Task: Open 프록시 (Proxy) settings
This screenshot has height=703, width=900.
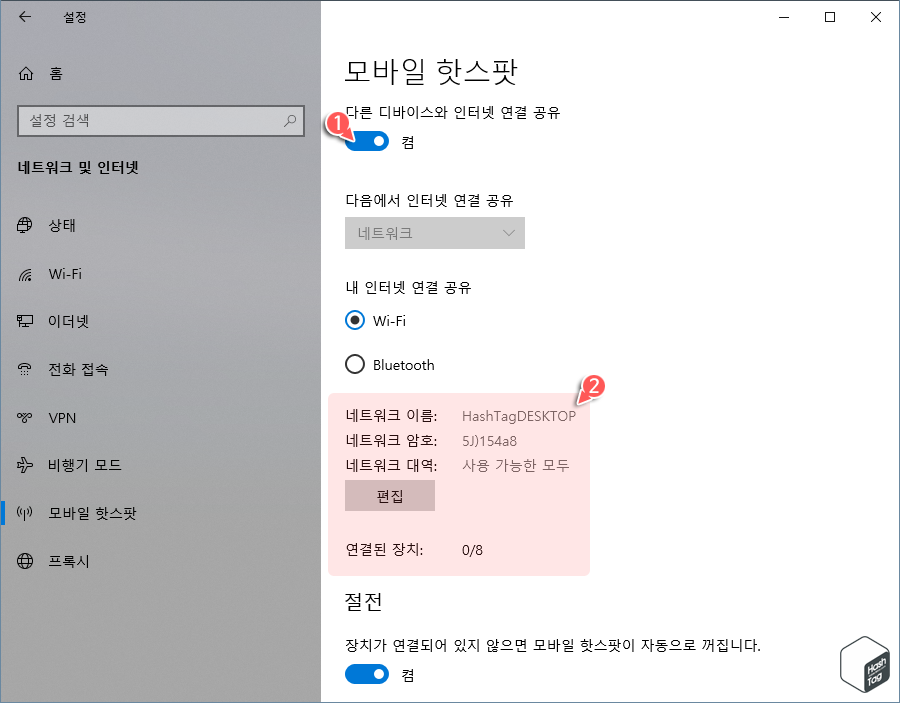Action: pyautogui.click(x=24, y=561)
